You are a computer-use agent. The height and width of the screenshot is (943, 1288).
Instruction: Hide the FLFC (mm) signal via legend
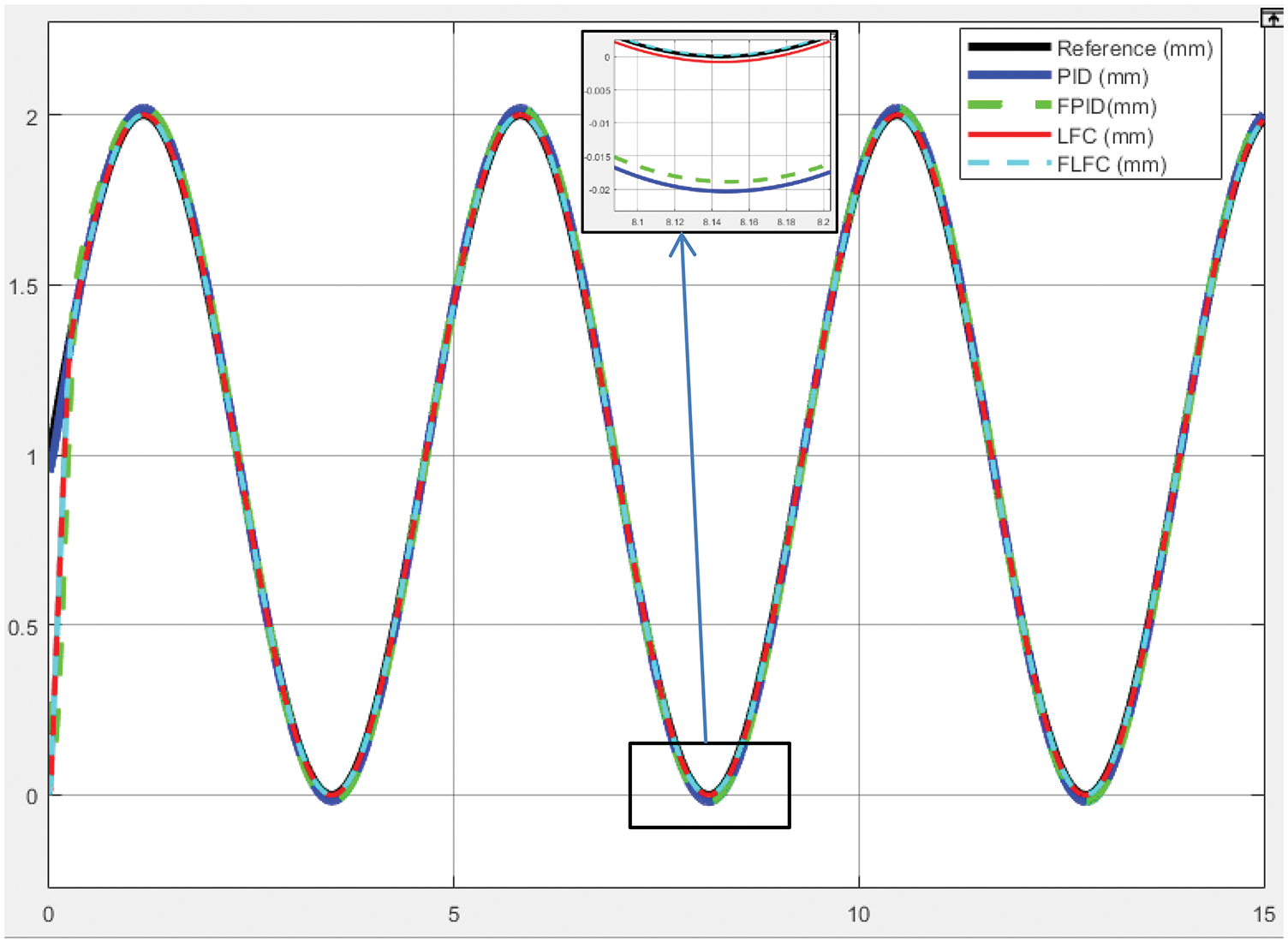(1111, 164)
